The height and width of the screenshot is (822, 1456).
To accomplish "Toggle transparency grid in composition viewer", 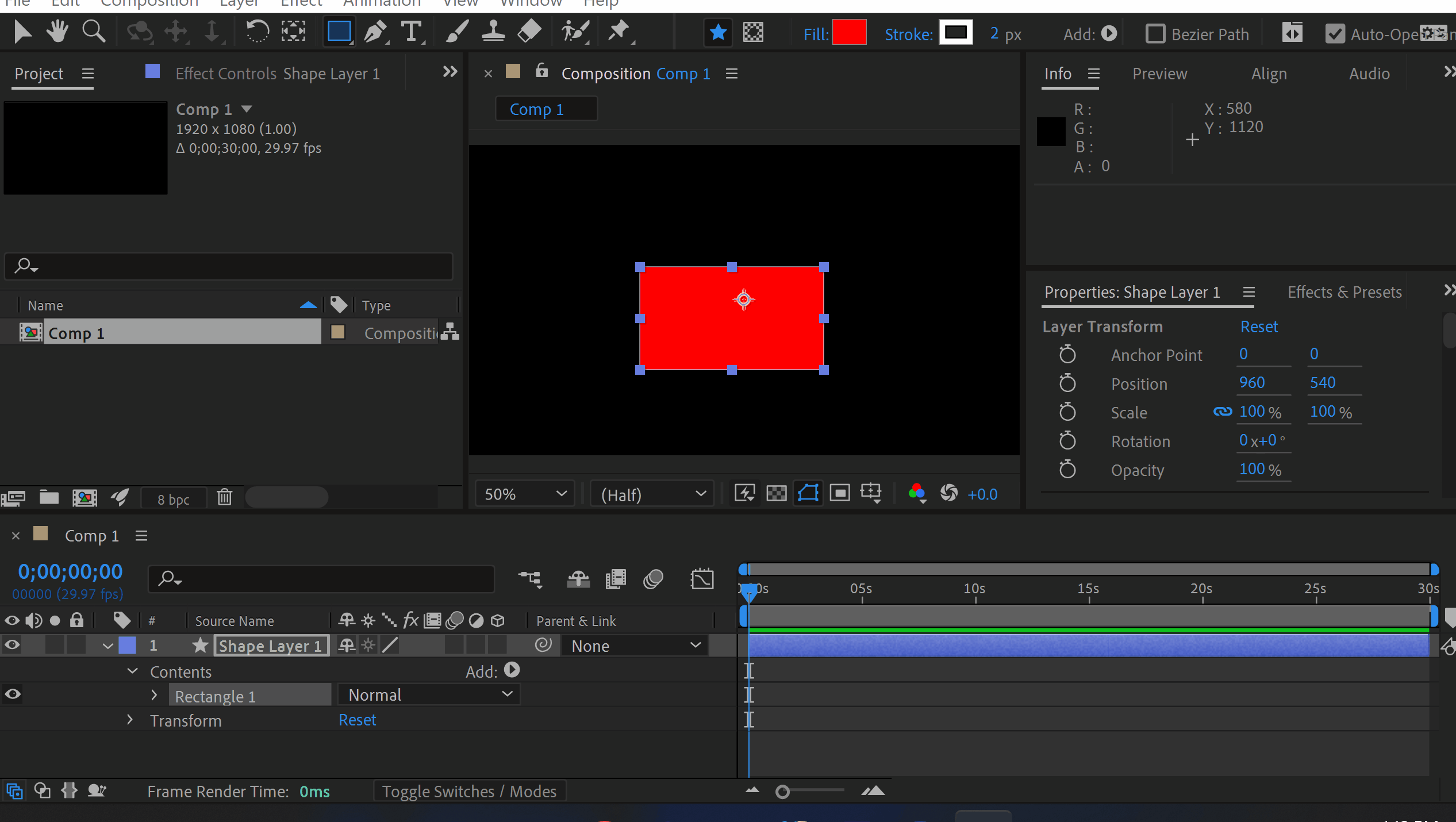I will click(776, 493).
